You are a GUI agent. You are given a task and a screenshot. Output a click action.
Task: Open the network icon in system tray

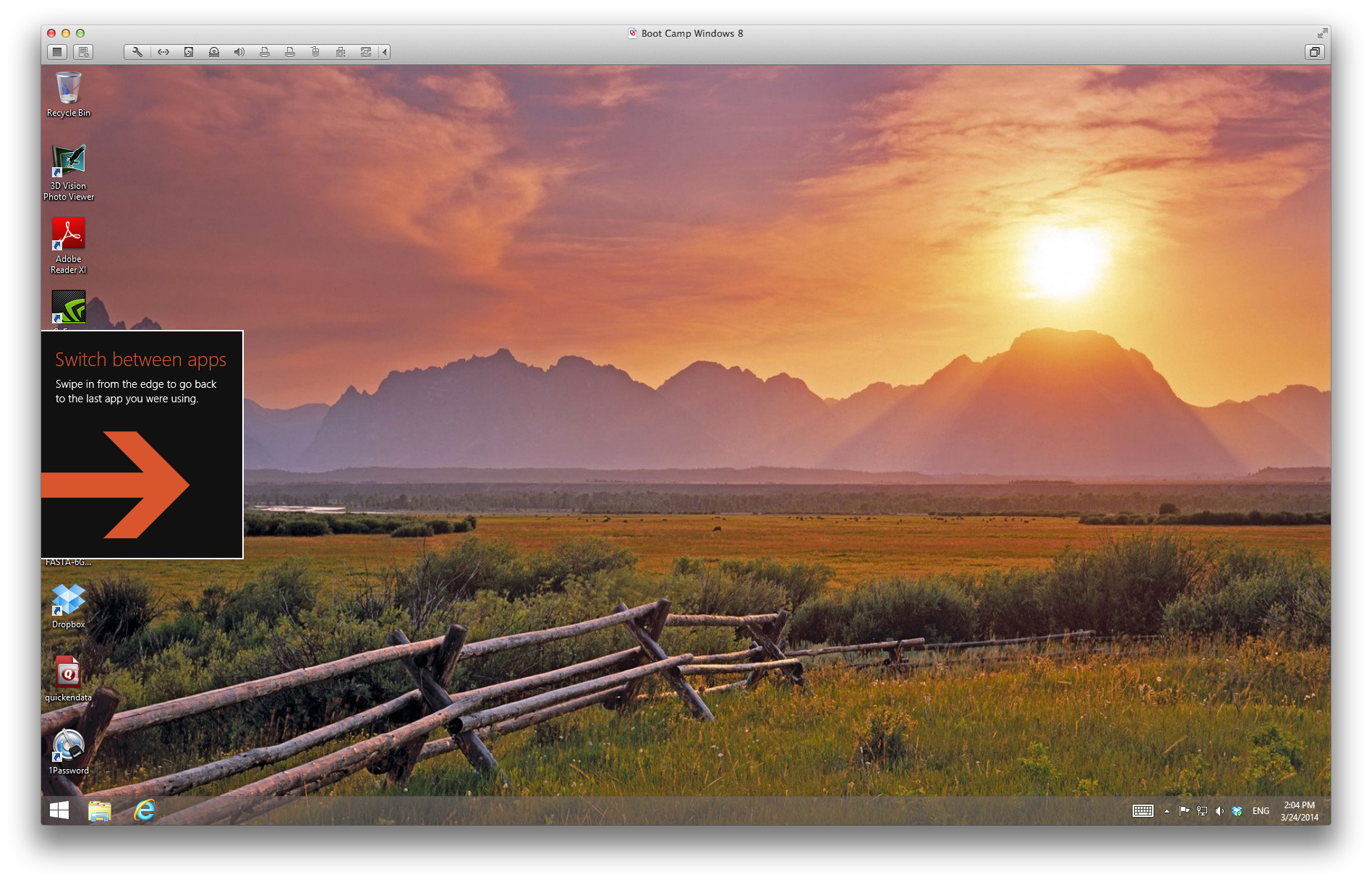point(1202,811)
